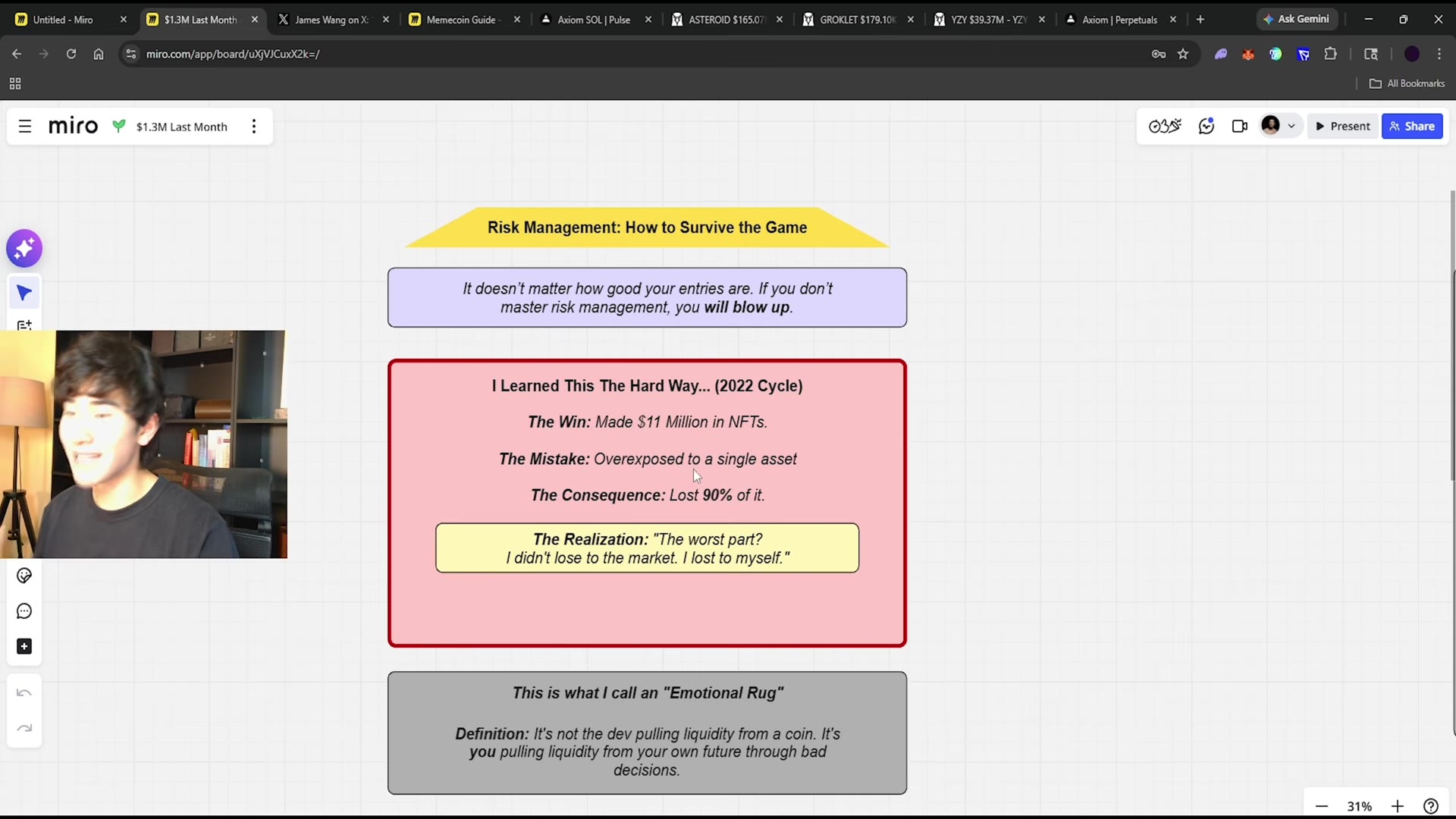Screen dimensions: 1456x819
Task: Open a new browser tab
Action: [1200, 20]
